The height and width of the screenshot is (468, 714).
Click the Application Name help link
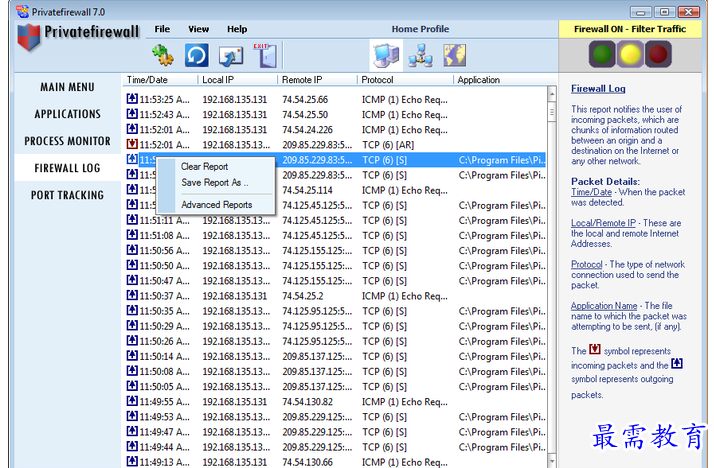pyautogui.click(x=604, y=306)
